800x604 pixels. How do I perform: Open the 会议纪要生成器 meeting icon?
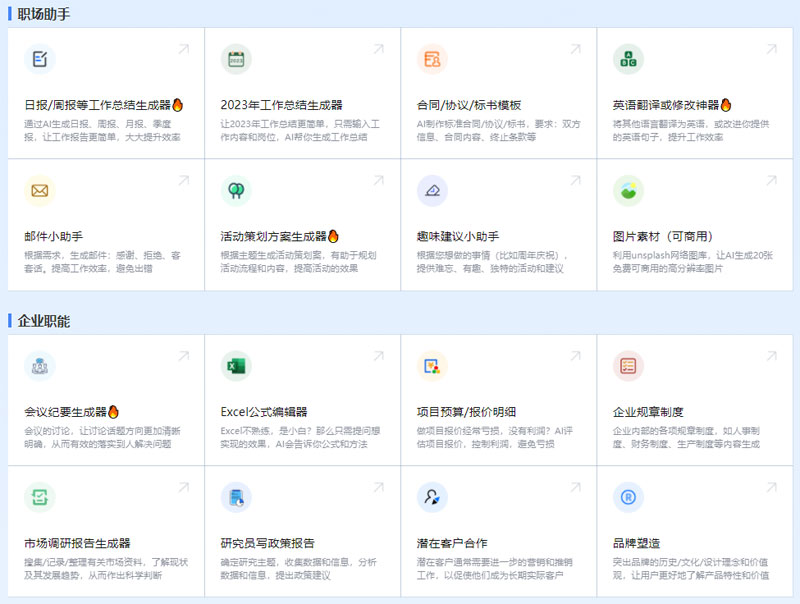(39, 364)
